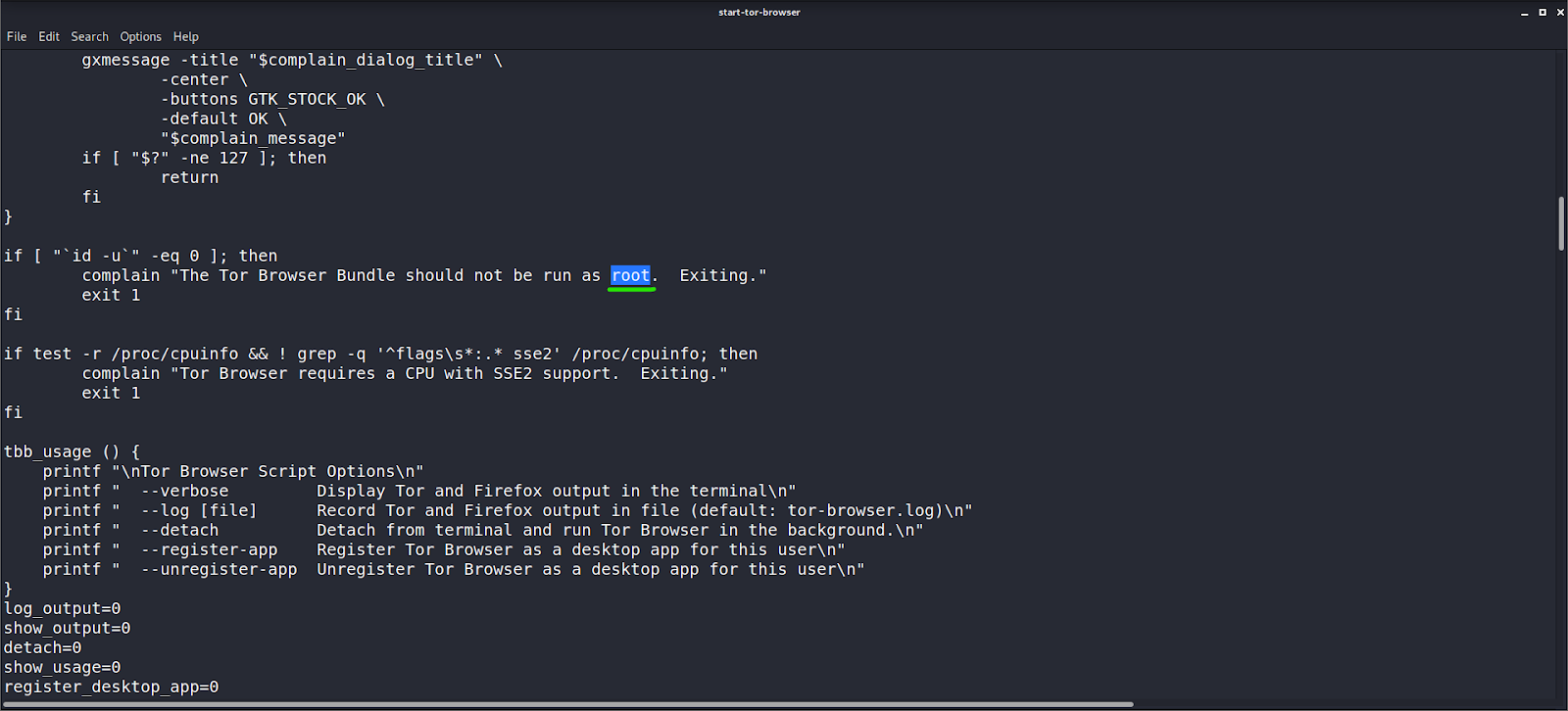Open the File menu
This screenshot has width=1568, height=711.
pyautogui.click(x=17, y=36)
